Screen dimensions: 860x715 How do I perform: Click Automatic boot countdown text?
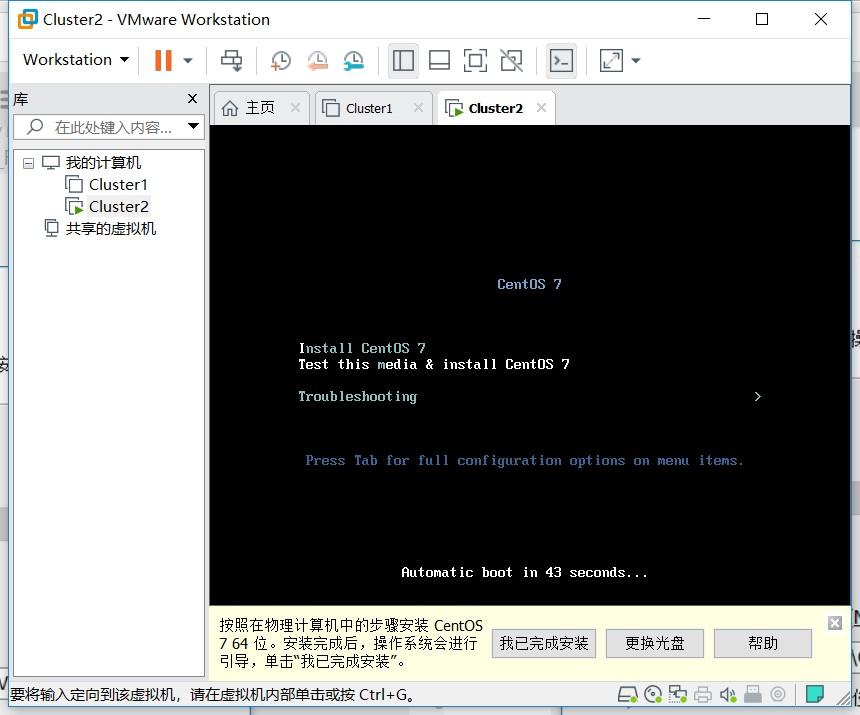click(x=524, y=572)
